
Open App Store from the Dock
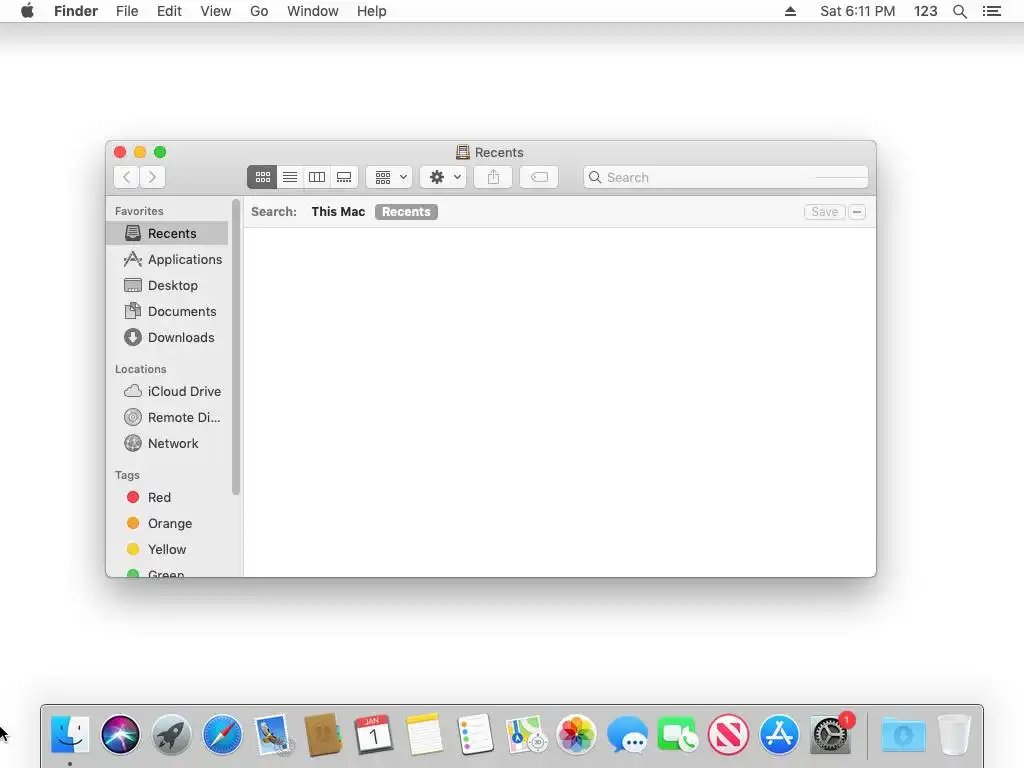(x=779, y=735)
